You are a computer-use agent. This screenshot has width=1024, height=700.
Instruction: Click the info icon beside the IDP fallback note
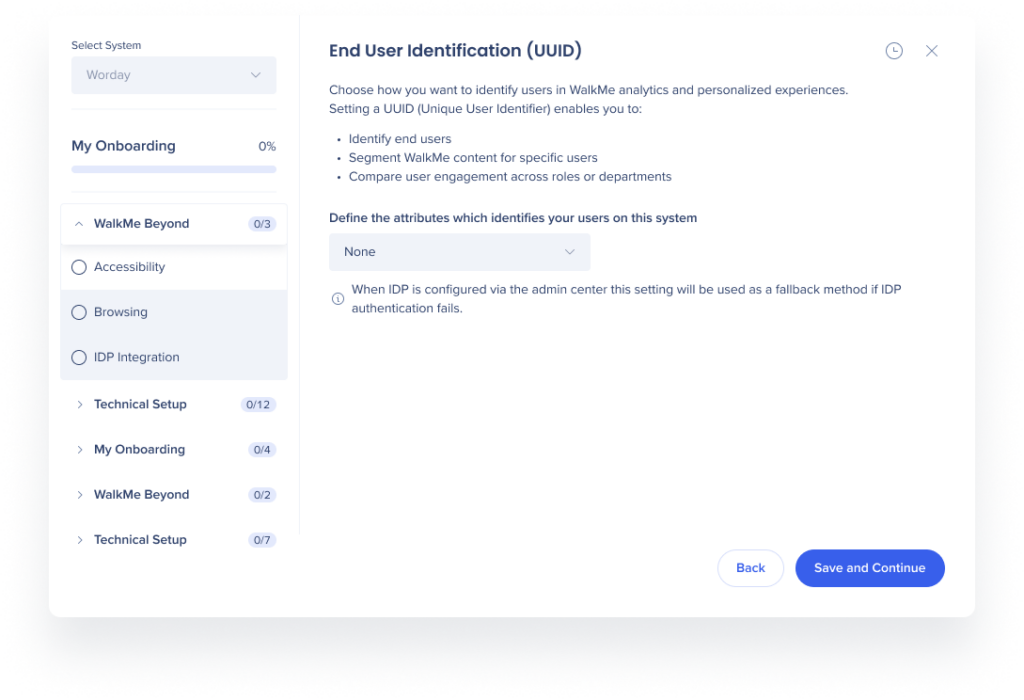click(x=338, y=298)
